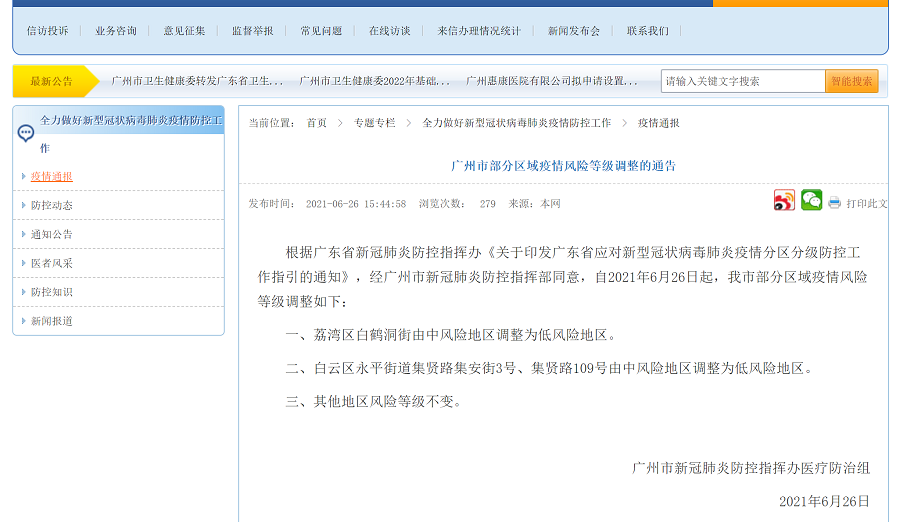
Task: Click the arrow bullet beside 防控动态
Action: [23, 205]
